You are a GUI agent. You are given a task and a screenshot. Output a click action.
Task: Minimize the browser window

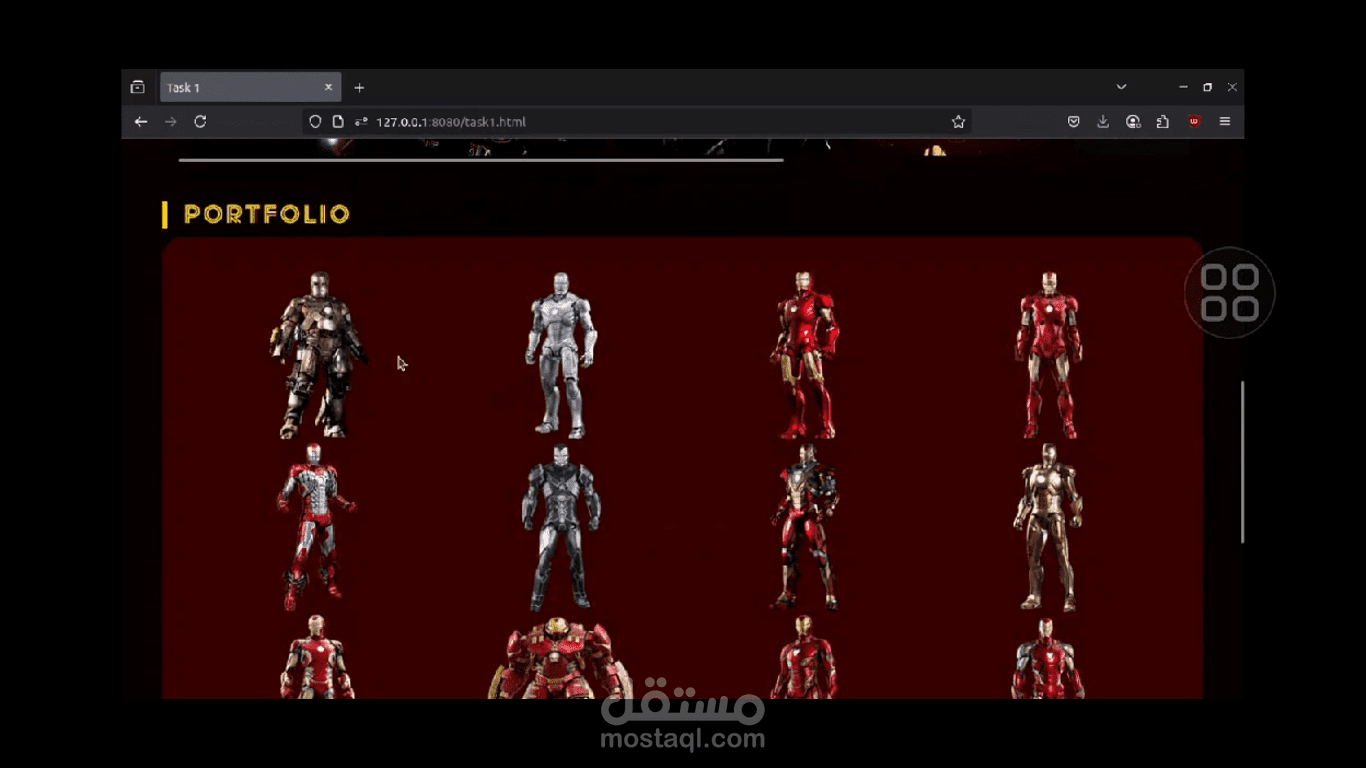[x=1183, y=87]
